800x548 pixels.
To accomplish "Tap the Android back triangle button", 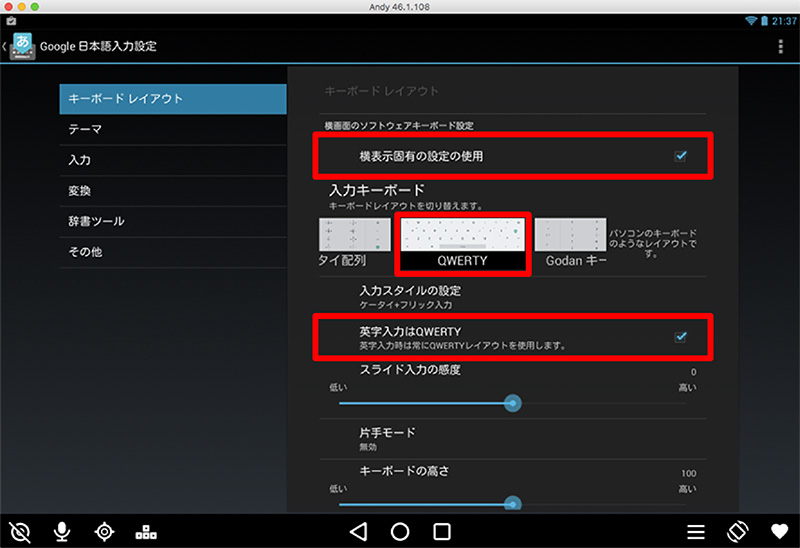I will click(358, 532).
